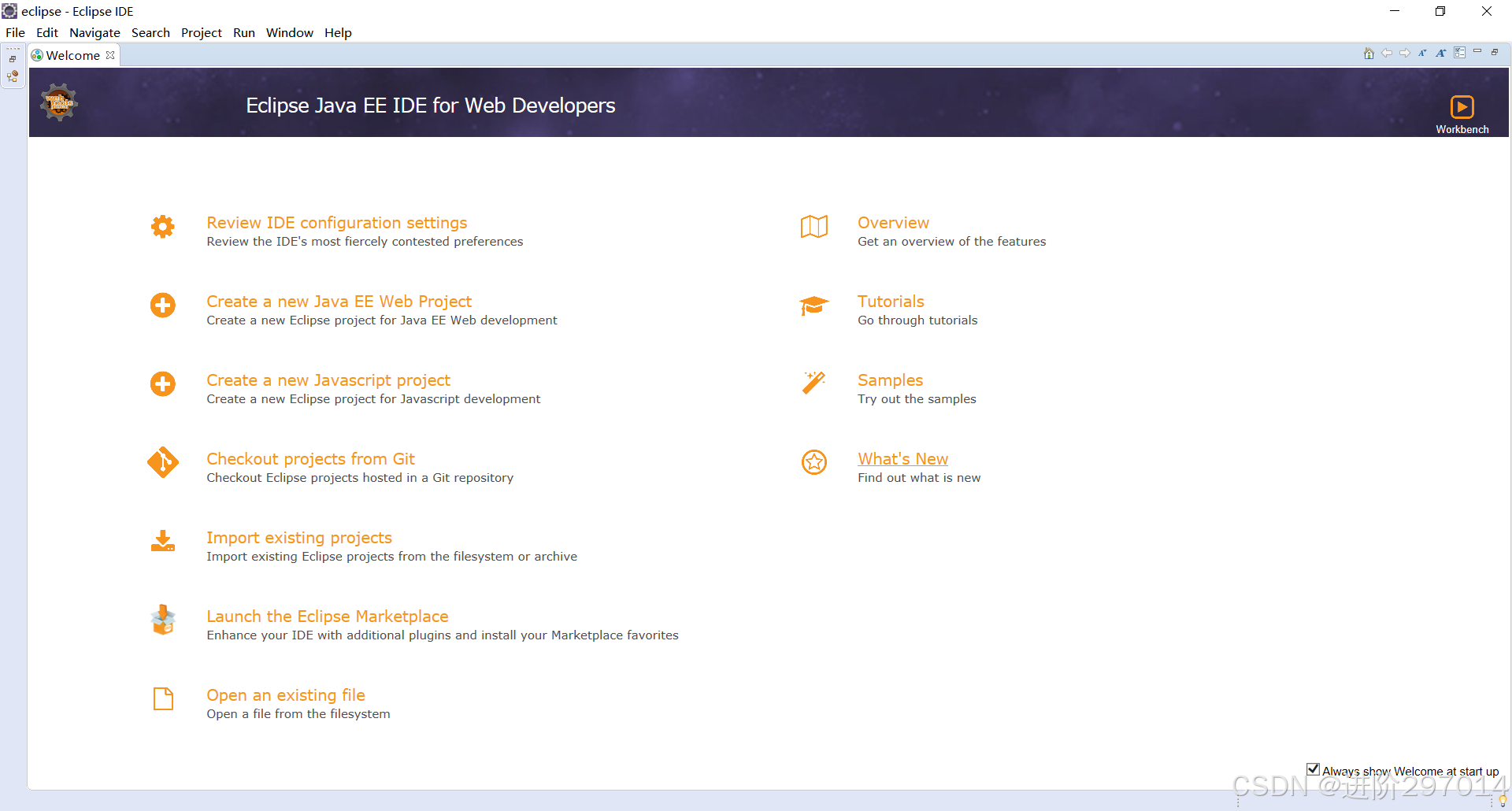The image size is (1512, 811).
Task: Open the Help menu
Action: [338, 32]
